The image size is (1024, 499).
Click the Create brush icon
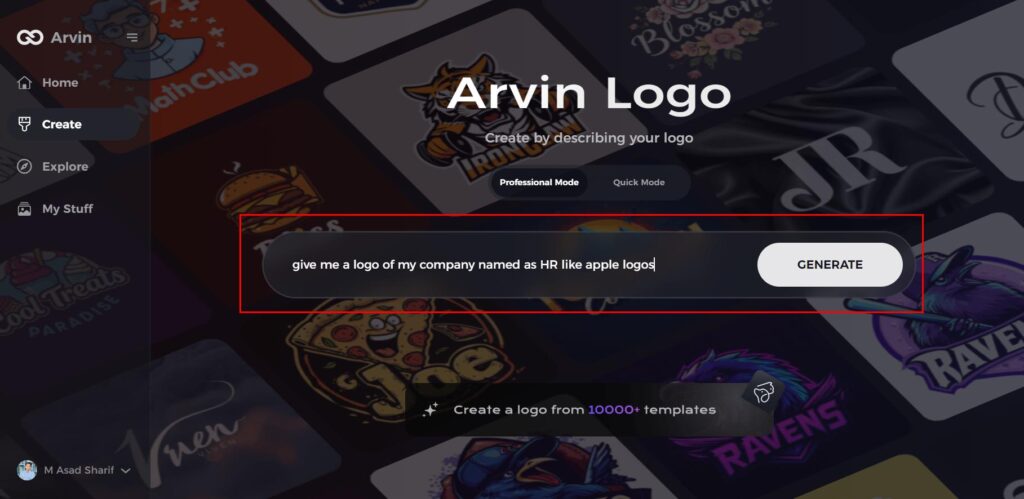pos(24,124)
